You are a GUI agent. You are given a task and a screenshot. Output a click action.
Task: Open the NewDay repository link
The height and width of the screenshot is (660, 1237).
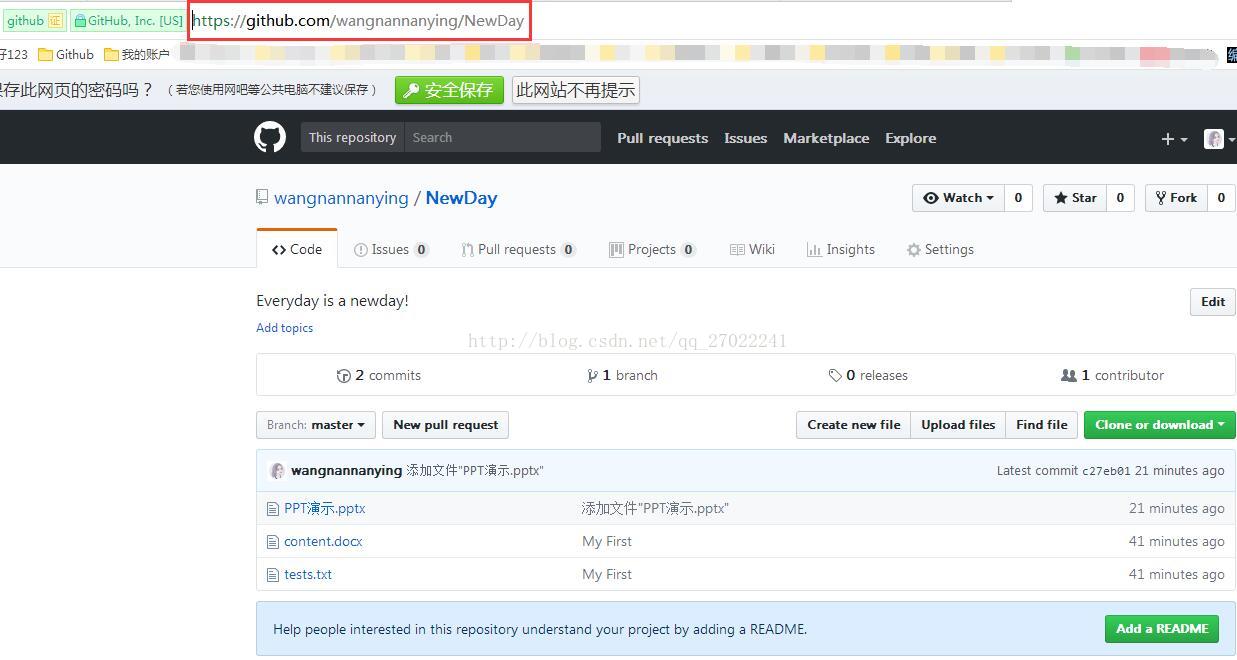(461, 198)
